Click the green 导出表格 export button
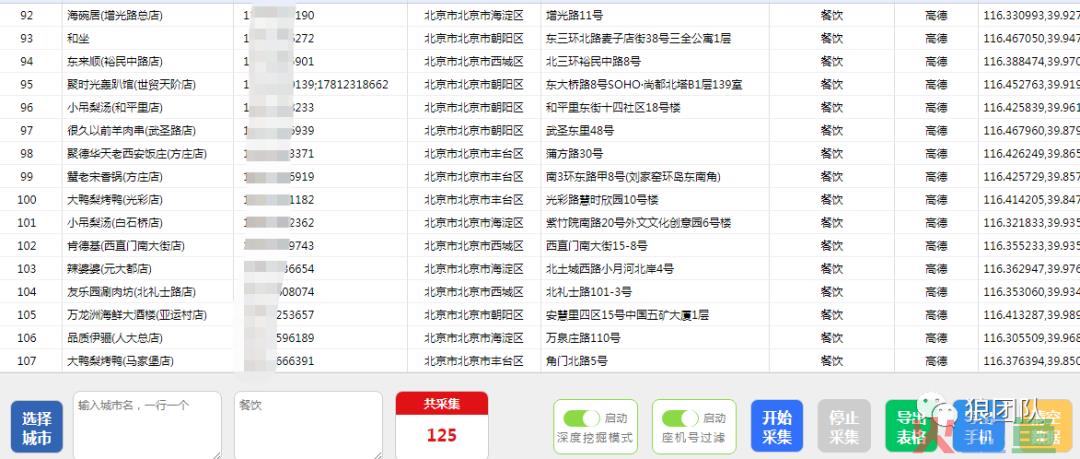 pos(911,427)
